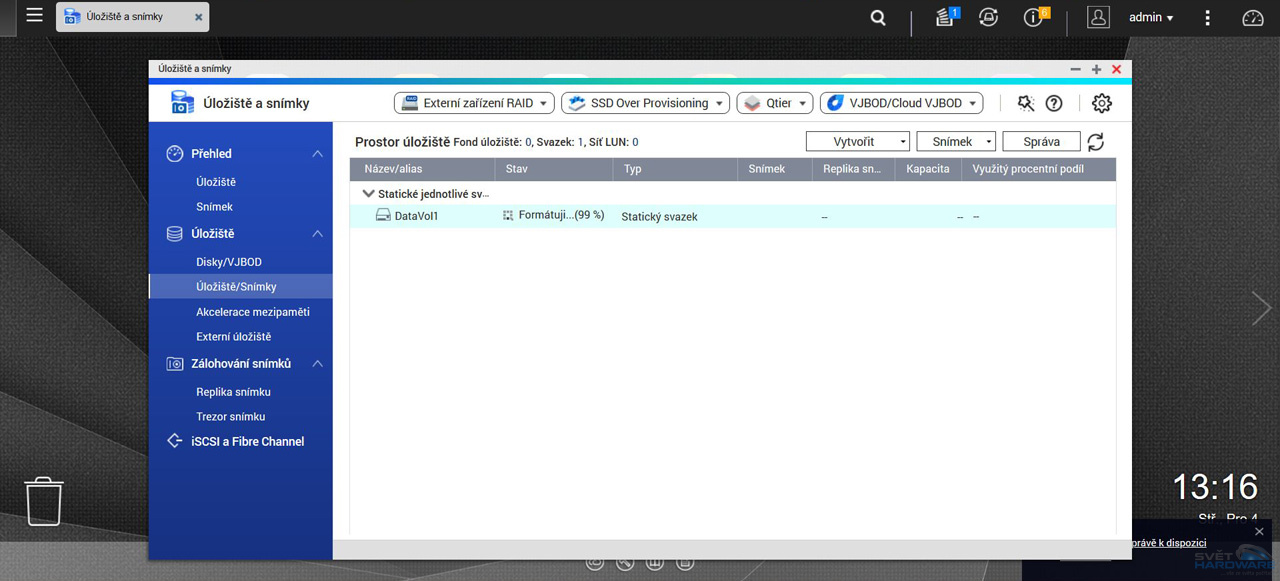Open the external backup sync icon in taskbar
Screen dimensions: 1280x581
point(988,17)
